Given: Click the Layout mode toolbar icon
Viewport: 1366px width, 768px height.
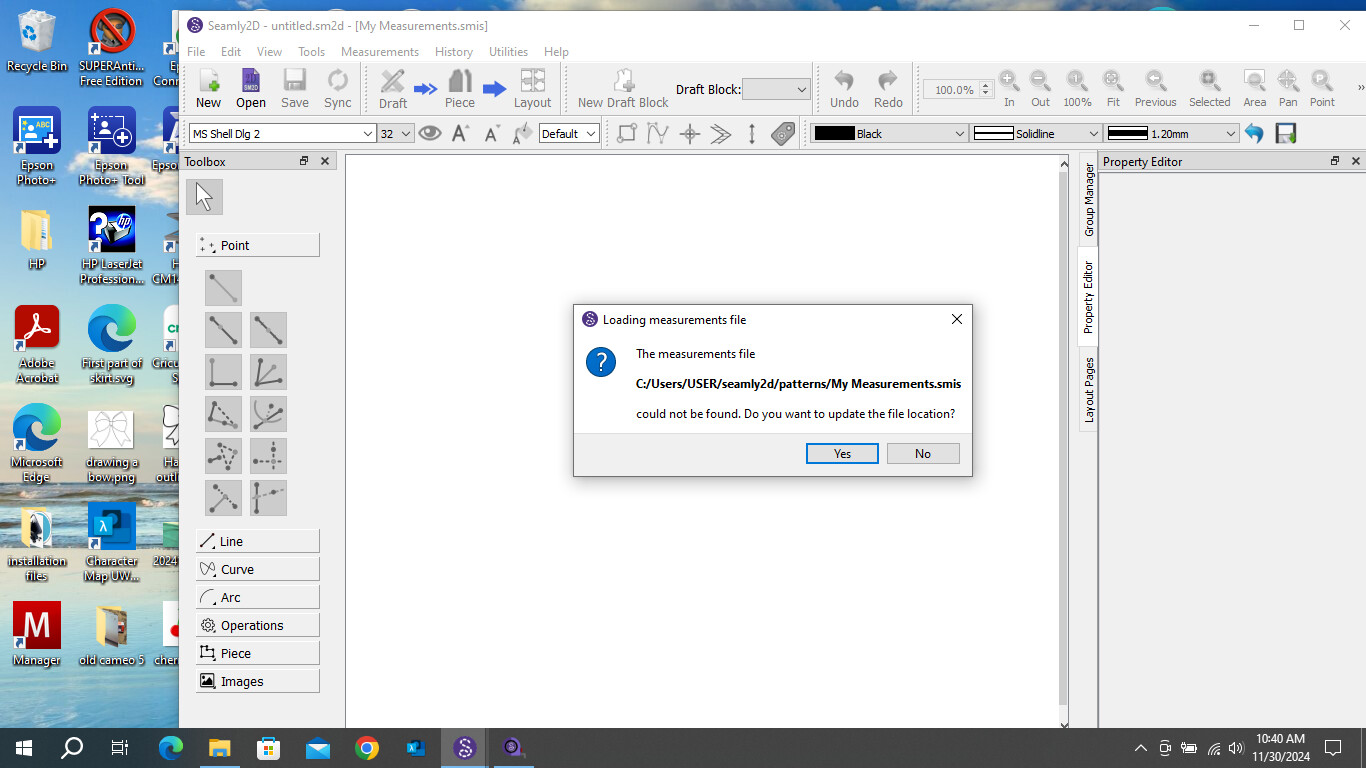Looking at the screenshot, I should pyautogui.click(x=532, y=89).
